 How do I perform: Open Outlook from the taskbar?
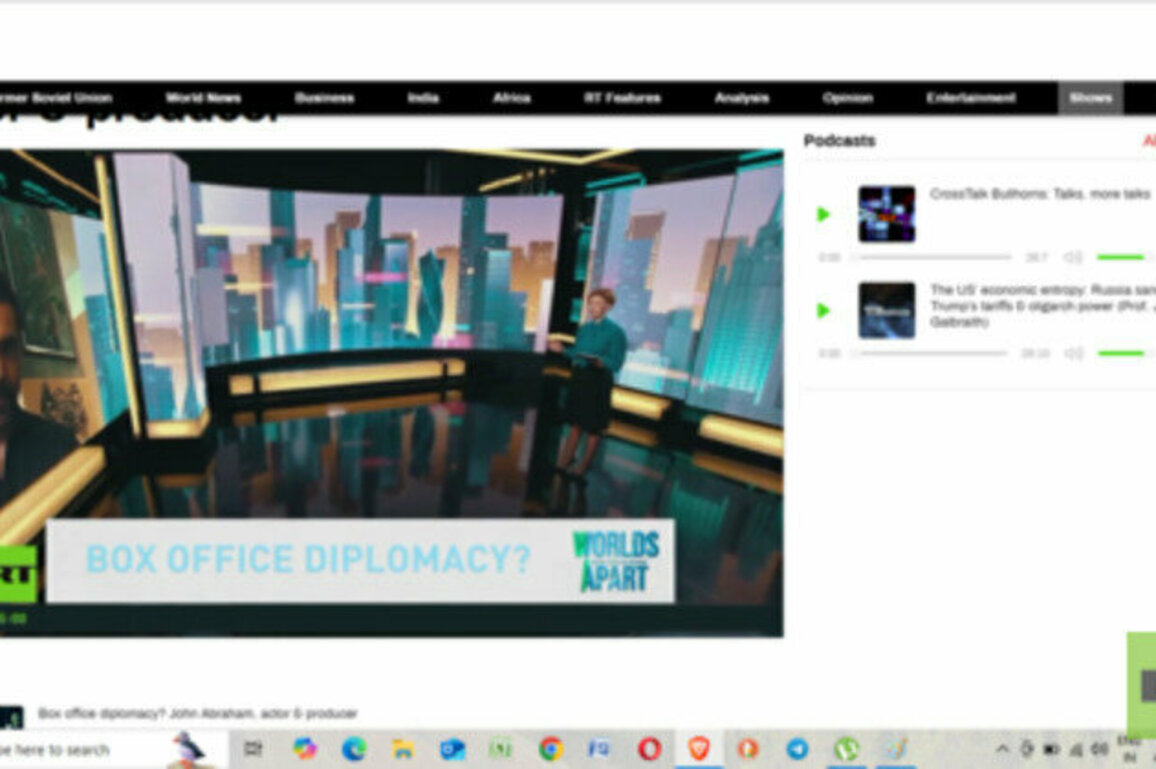pyautogui.click(x=452, y=750)
